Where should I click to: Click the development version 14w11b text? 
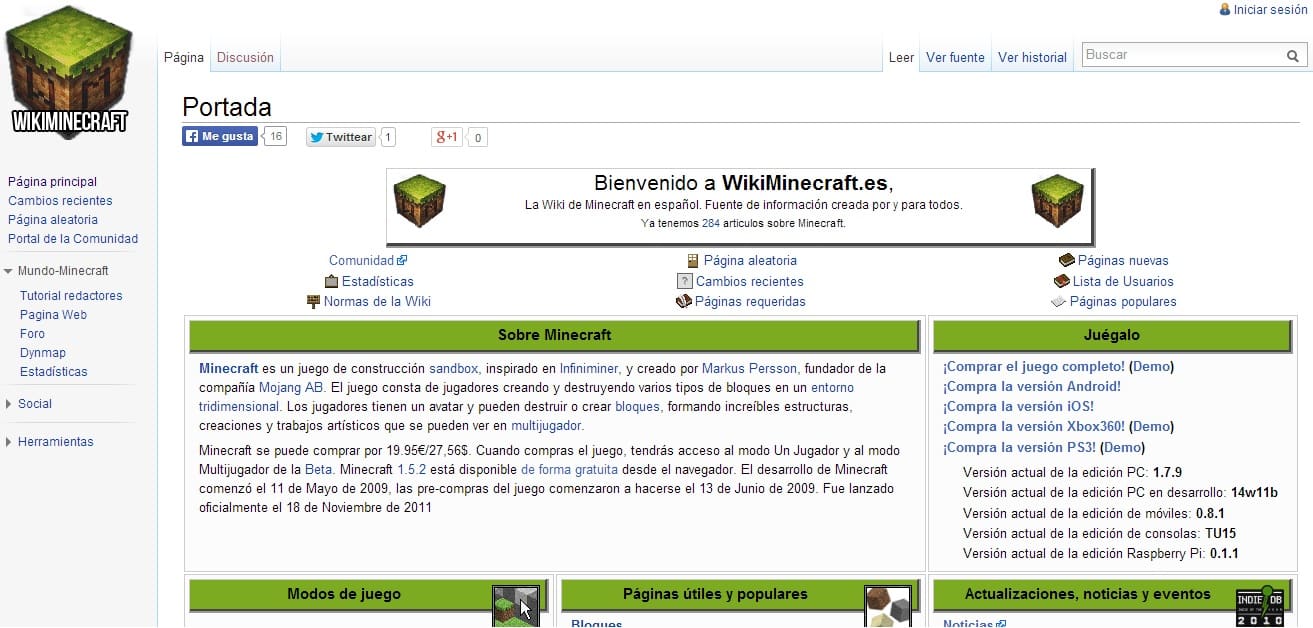[1254, 493]
